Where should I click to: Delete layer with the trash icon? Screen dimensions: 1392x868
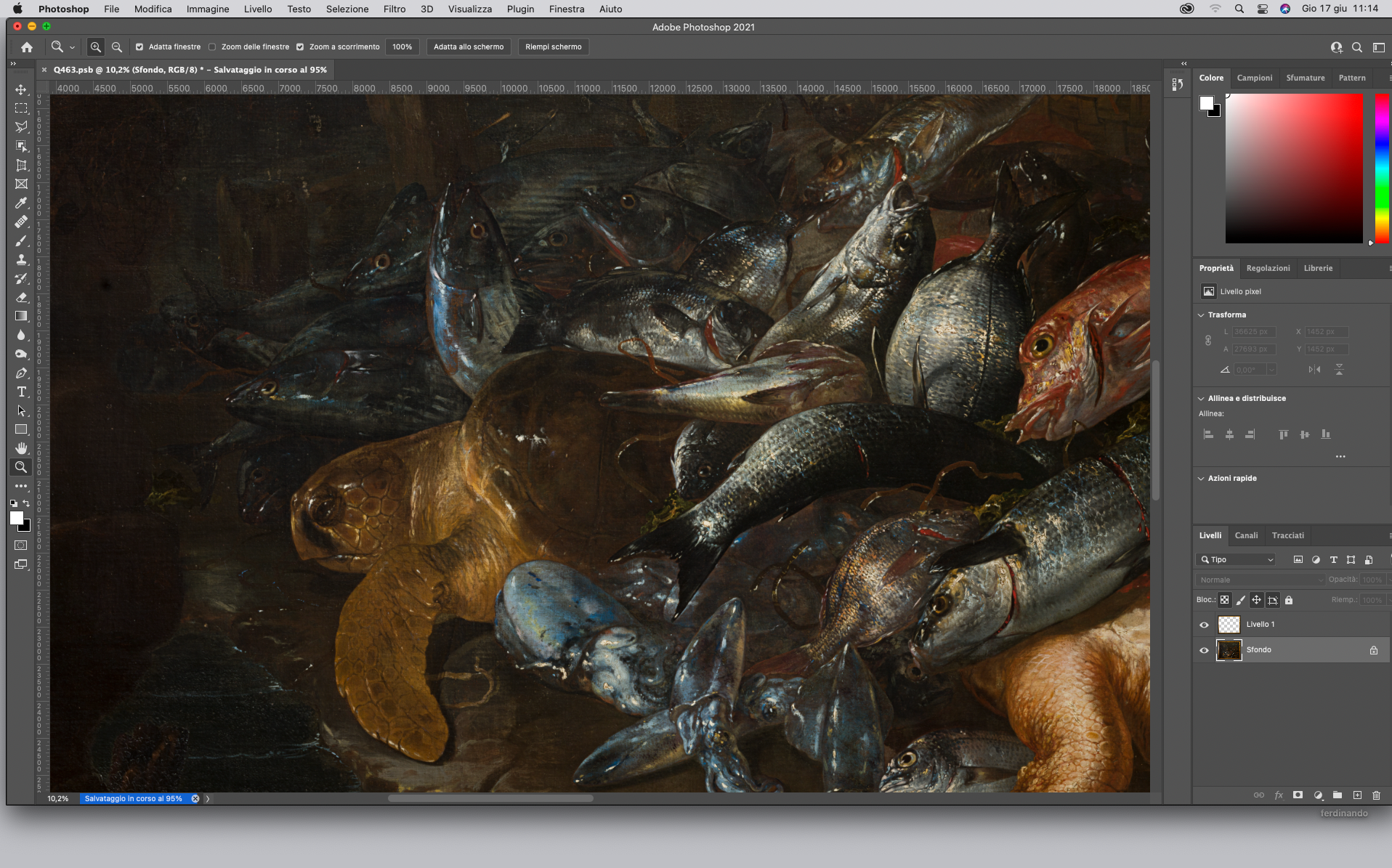click(1375, 795)
